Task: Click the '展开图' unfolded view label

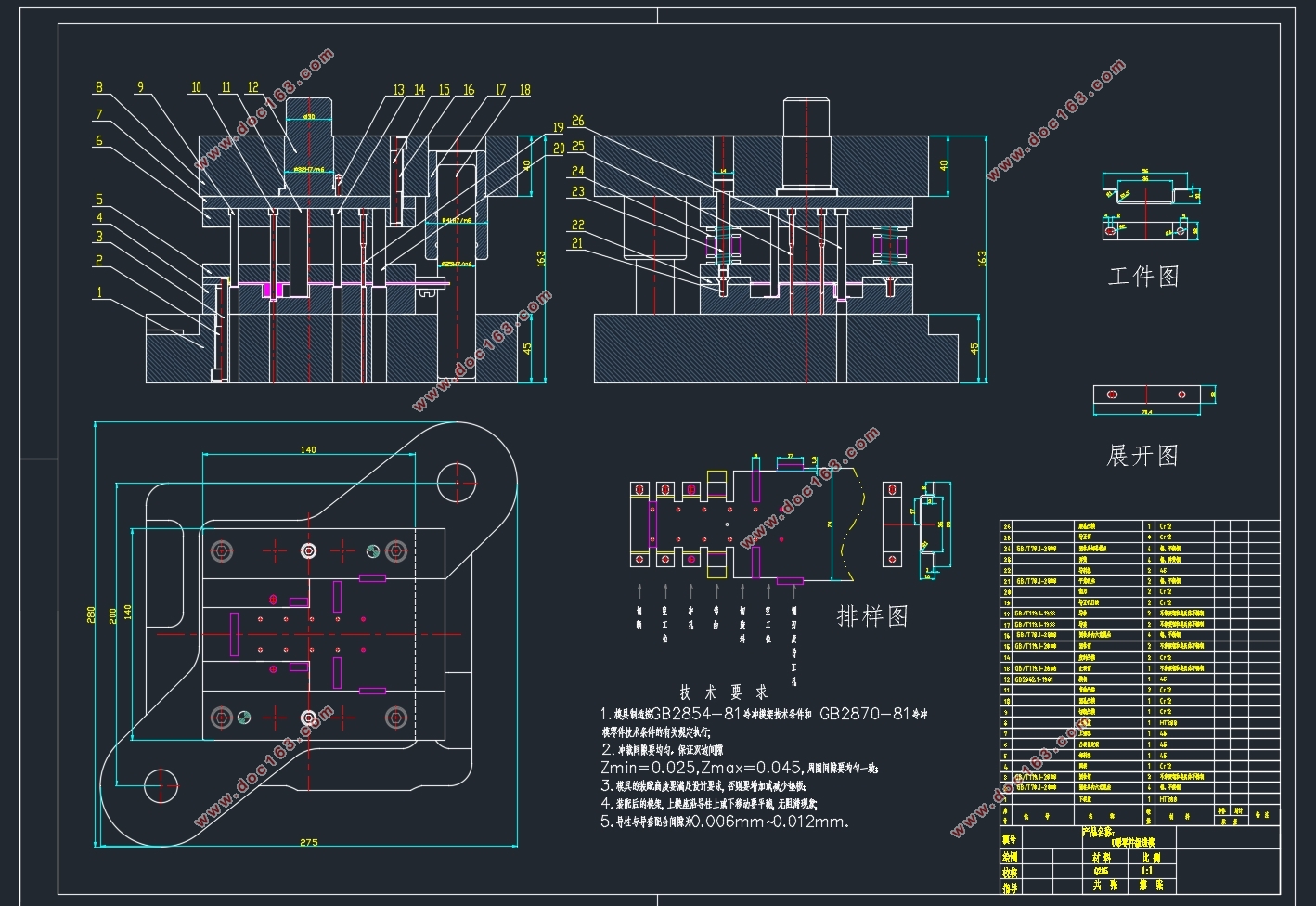Action: pyautogui.click(x=1142, y=456)
